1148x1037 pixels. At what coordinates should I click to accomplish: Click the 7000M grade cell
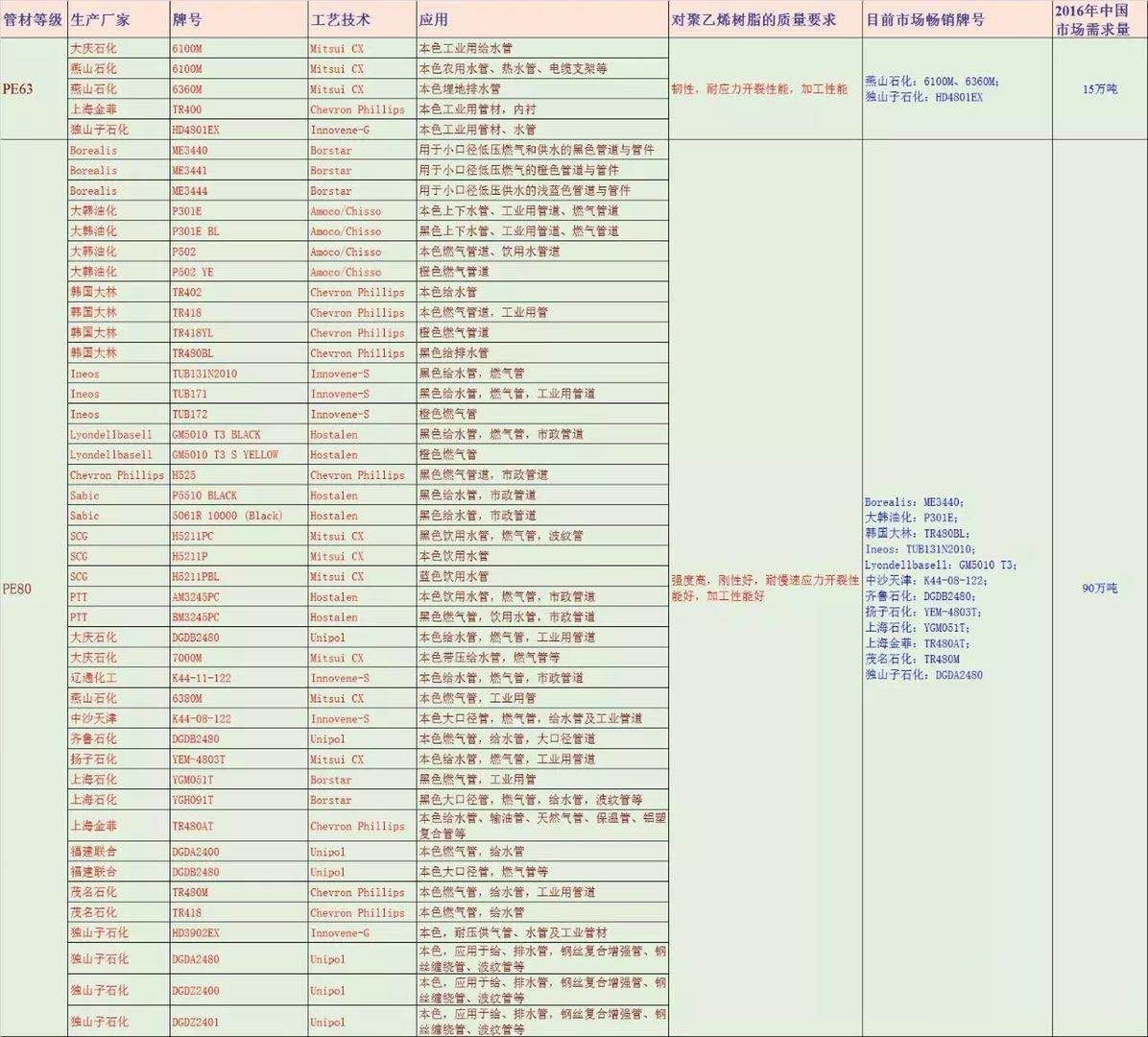pyautogui.click(x=238, y=658)
